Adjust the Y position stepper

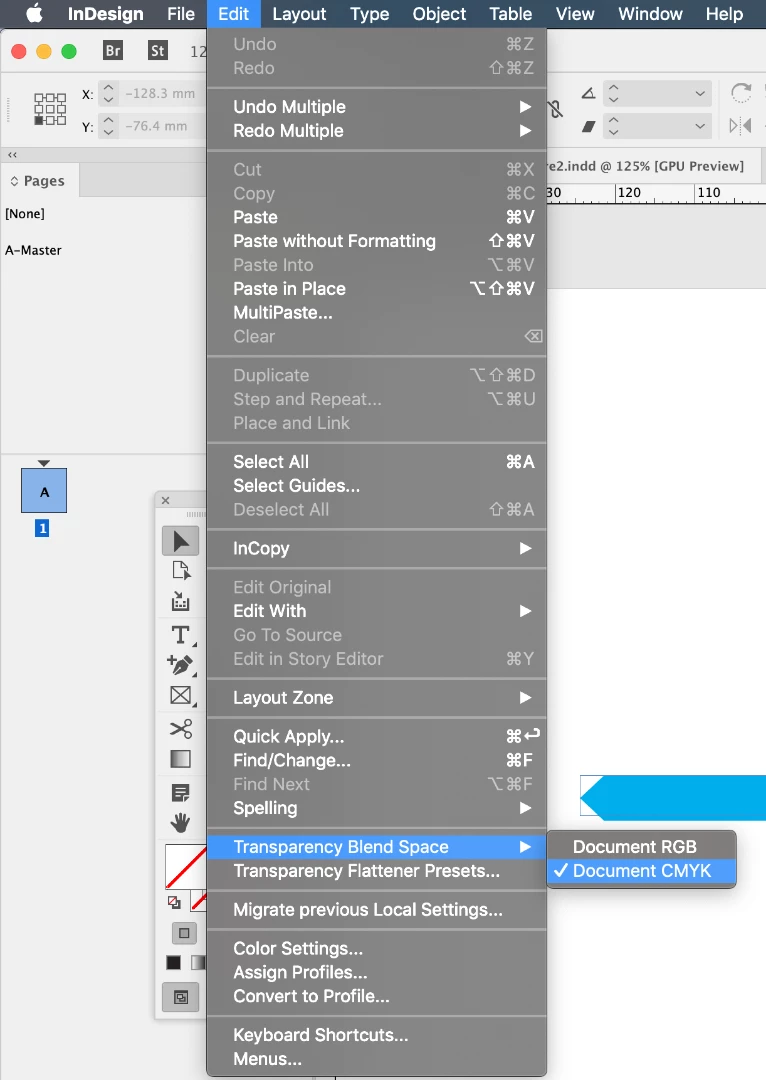pyautogui.click(x=108, y=126)
